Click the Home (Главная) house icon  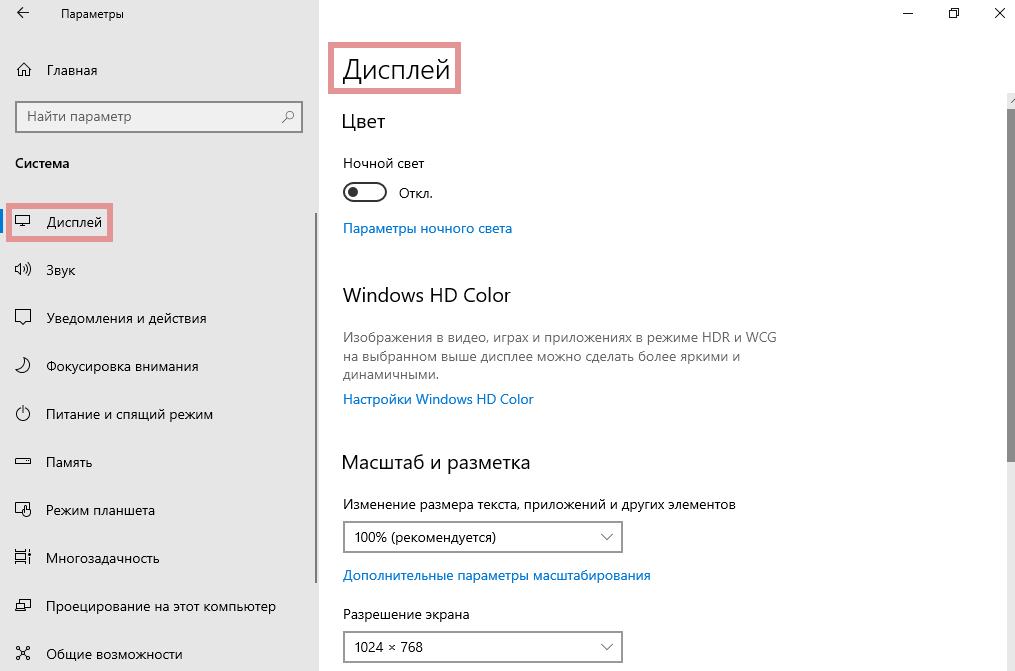pos(24,71)
